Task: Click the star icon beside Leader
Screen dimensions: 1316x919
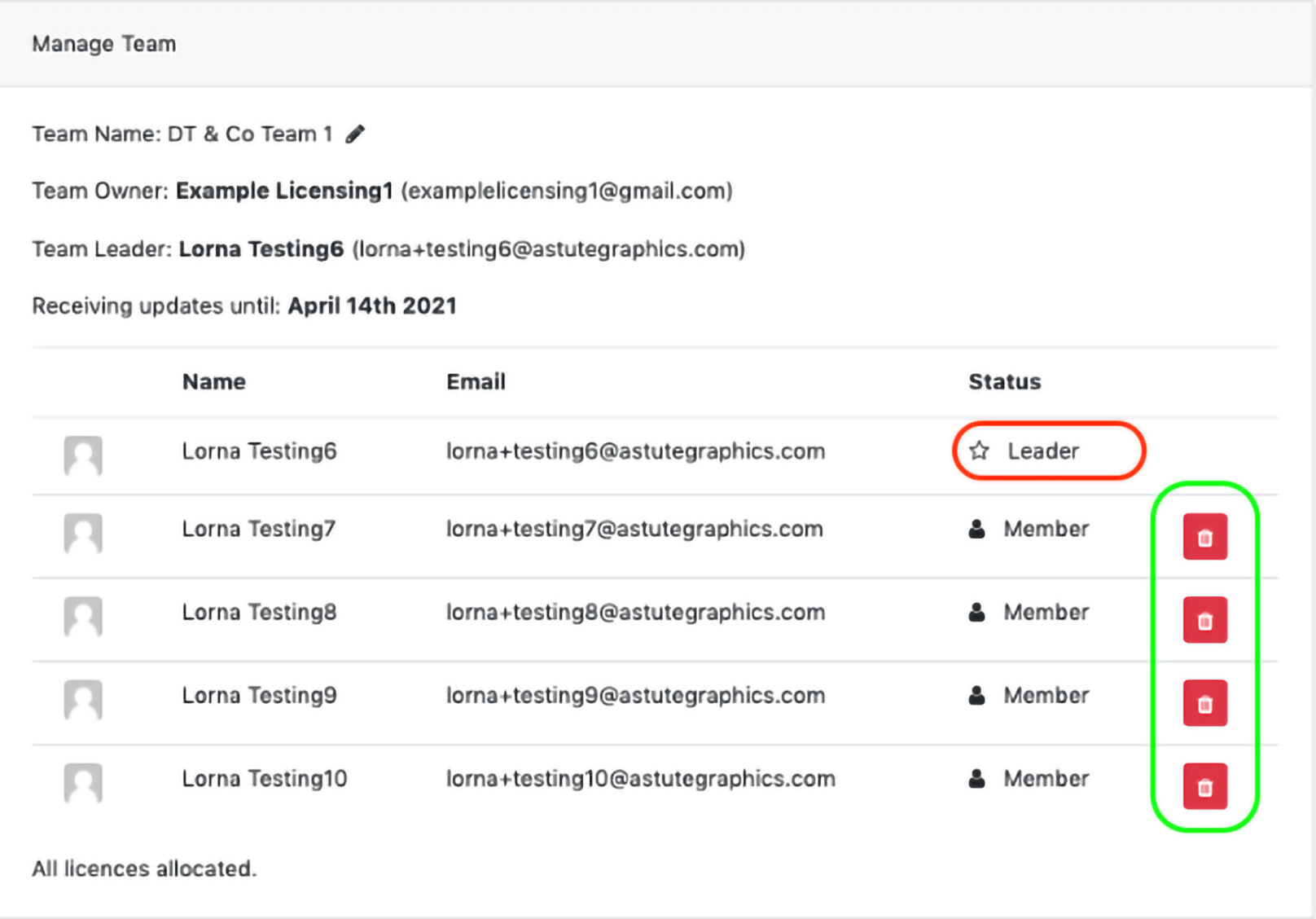Action: 979,451
